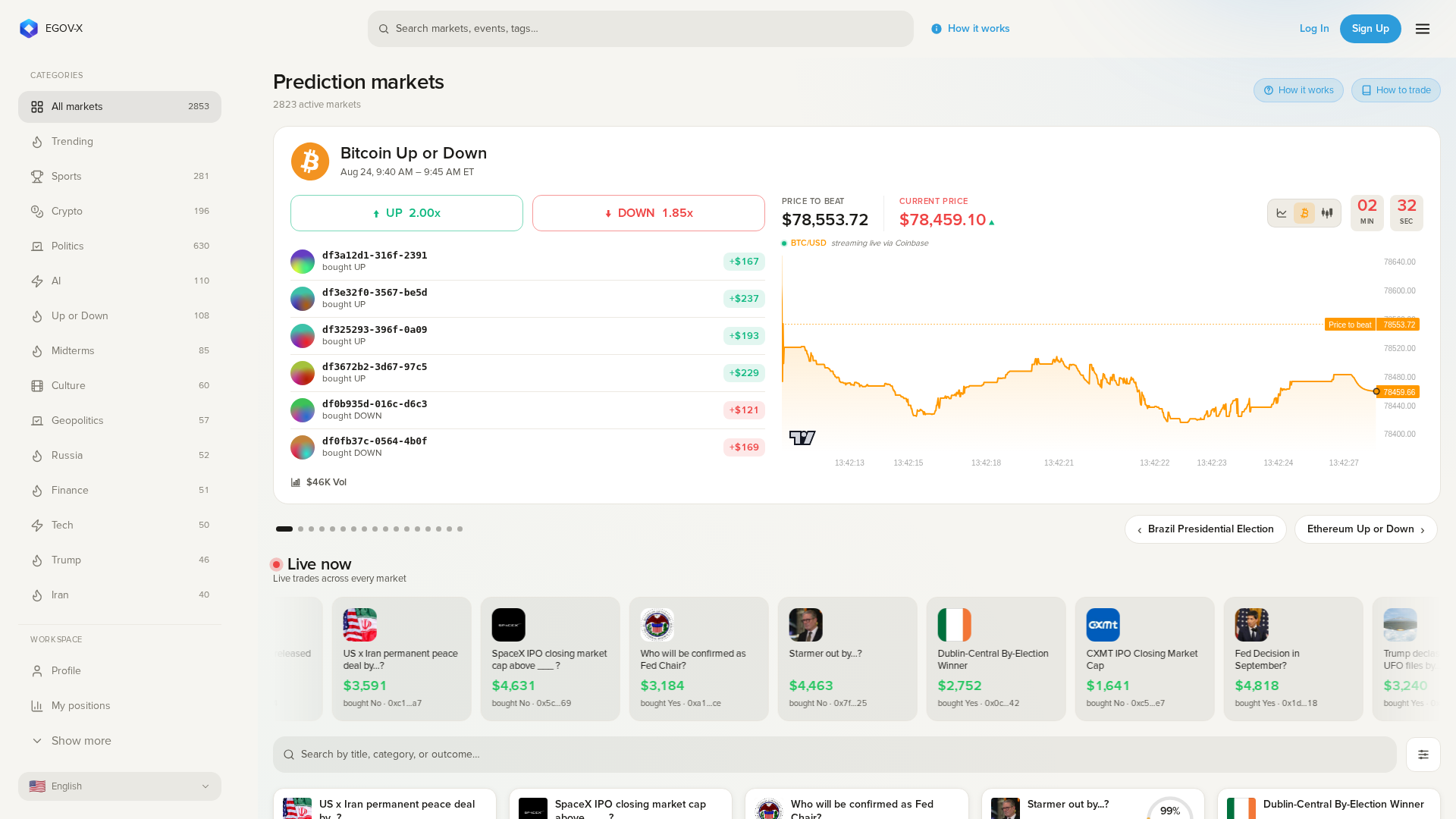Open Tech category
This screenshot has height=819, width=1456.
pyautogui.click(x=120, y=526)
